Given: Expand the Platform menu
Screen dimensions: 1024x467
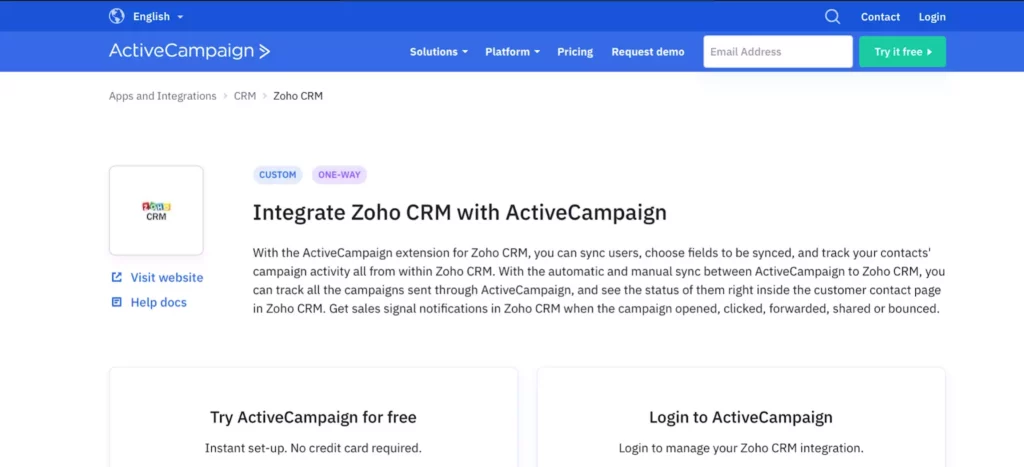Looking at the screenshot, I should [512, 52].
